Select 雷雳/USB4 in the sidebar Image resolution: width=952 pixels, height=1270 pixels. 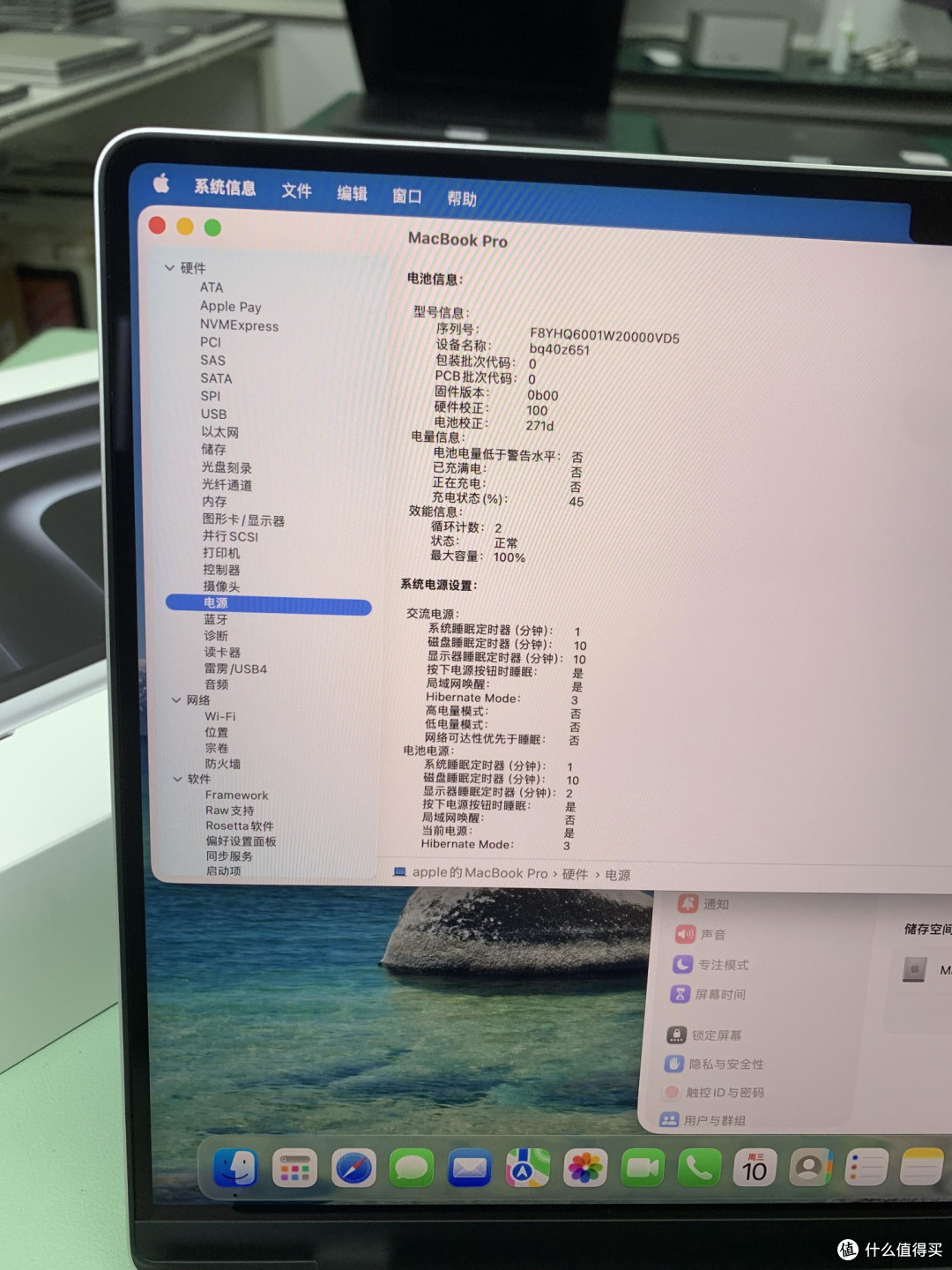pos(235,669)
